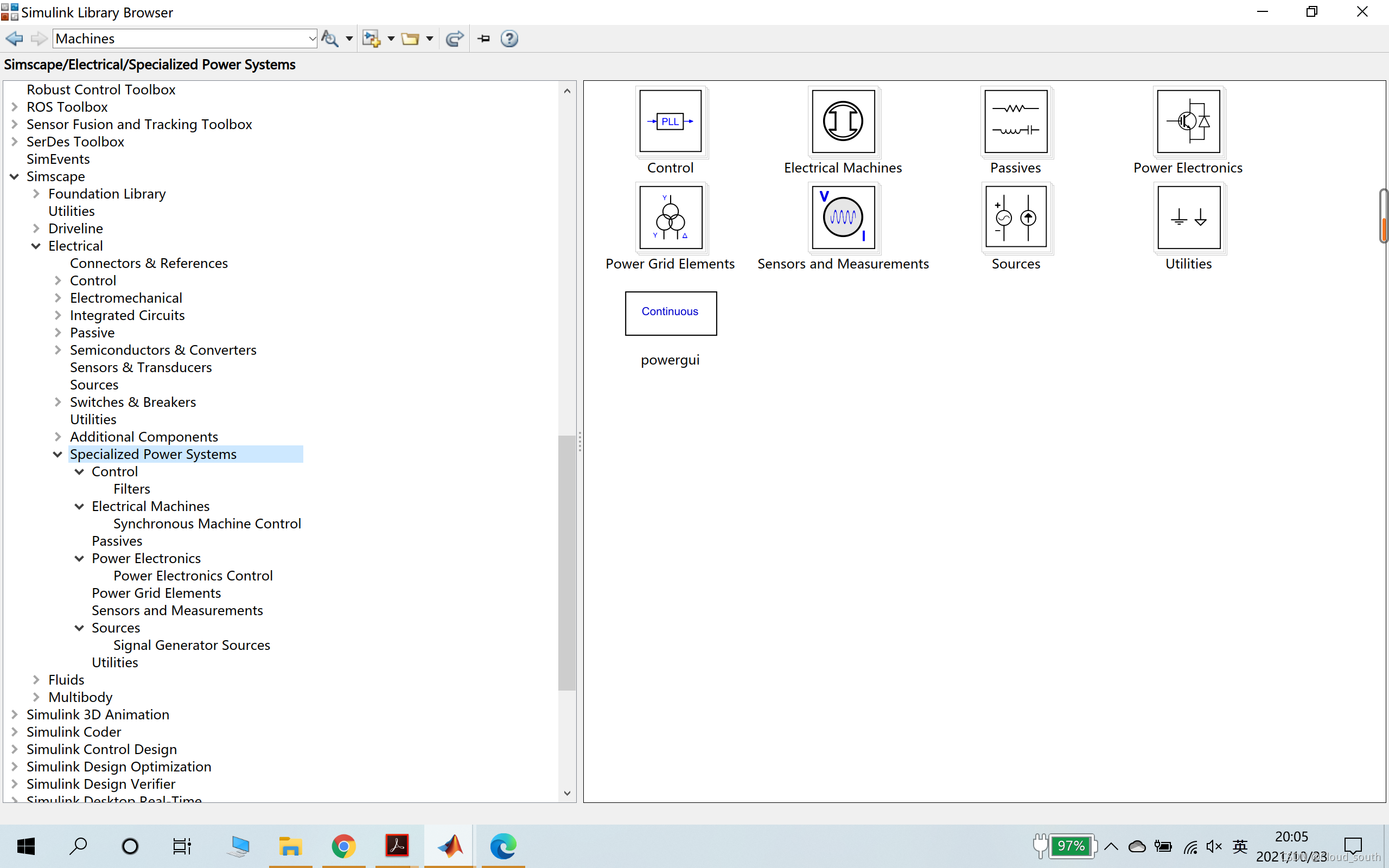Open Google Chrome from the taskbar

344,846
